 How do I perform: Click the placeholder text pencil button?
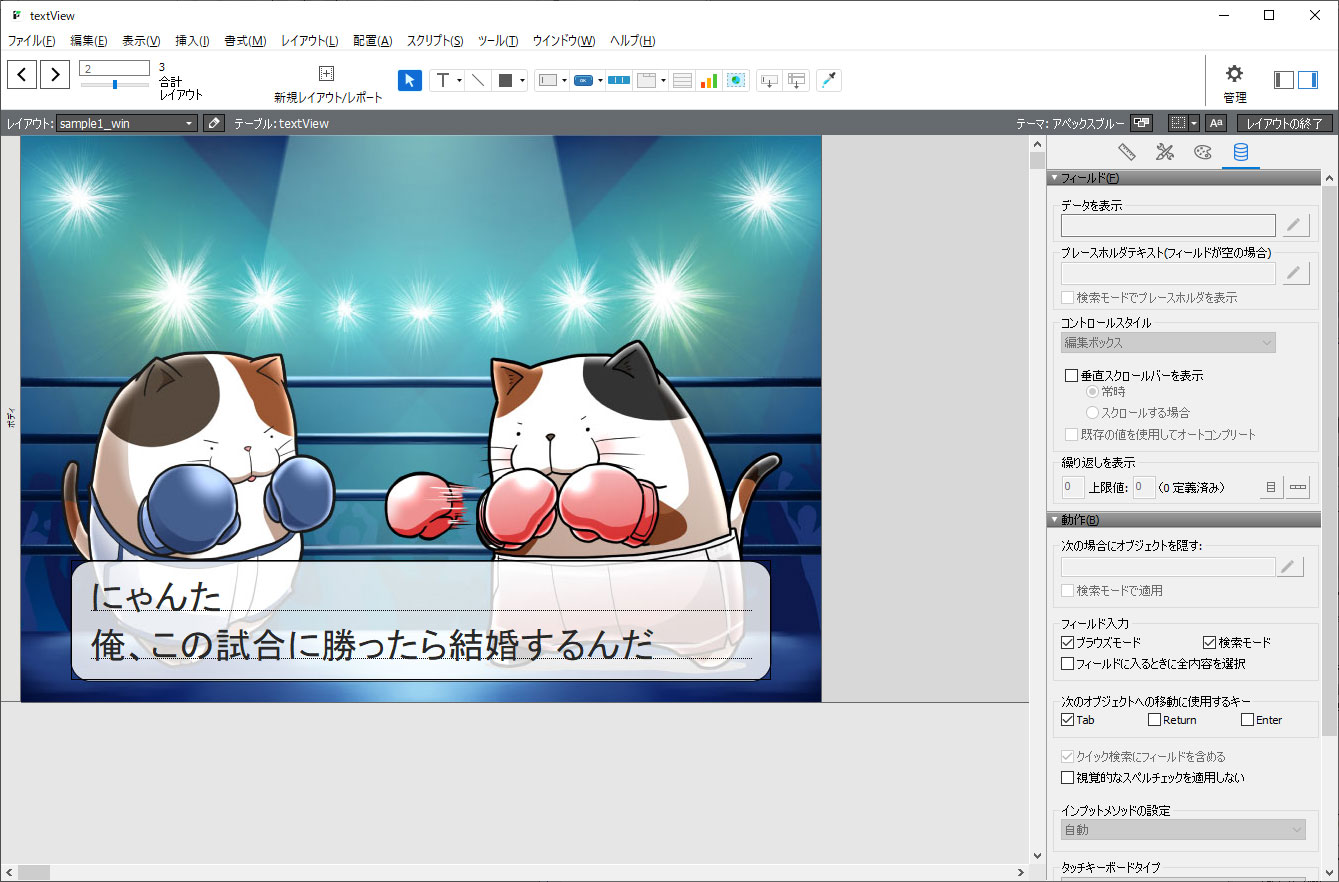pos(1296,273)
